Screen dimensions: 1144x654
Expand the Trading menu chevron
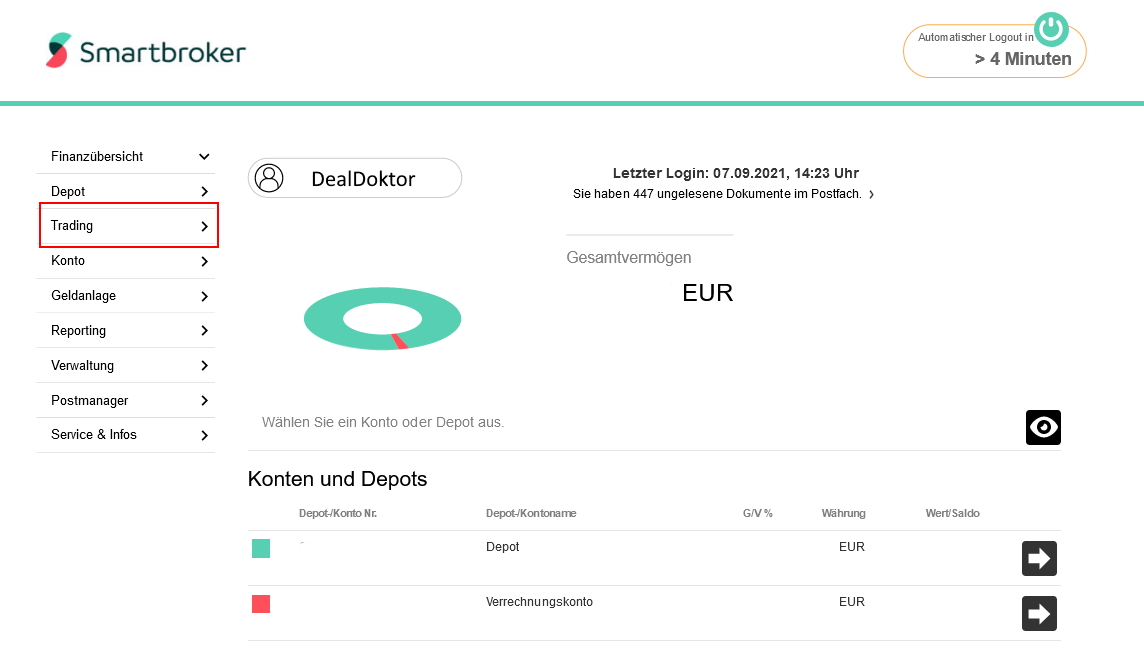pyautogui.click(x=204, y=226)
